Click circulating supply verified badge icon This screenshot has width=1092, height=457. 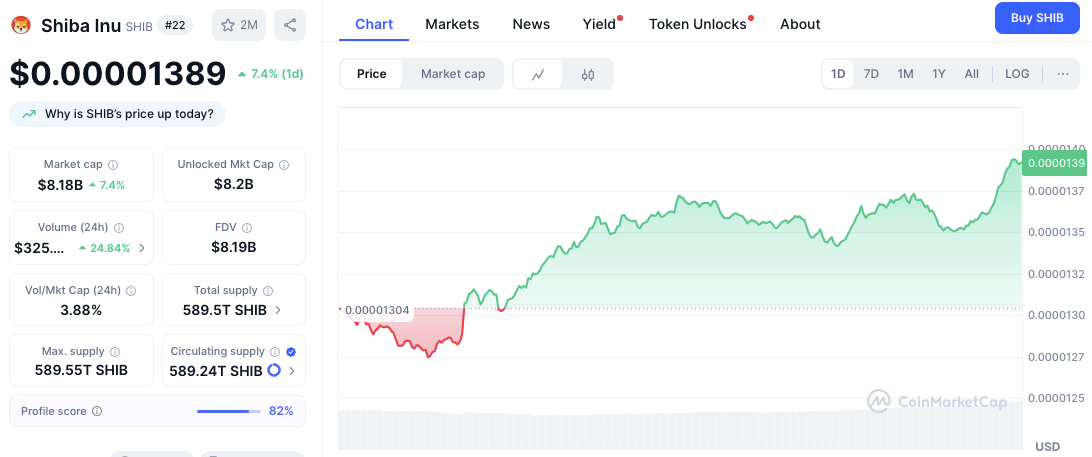[291, 351]
